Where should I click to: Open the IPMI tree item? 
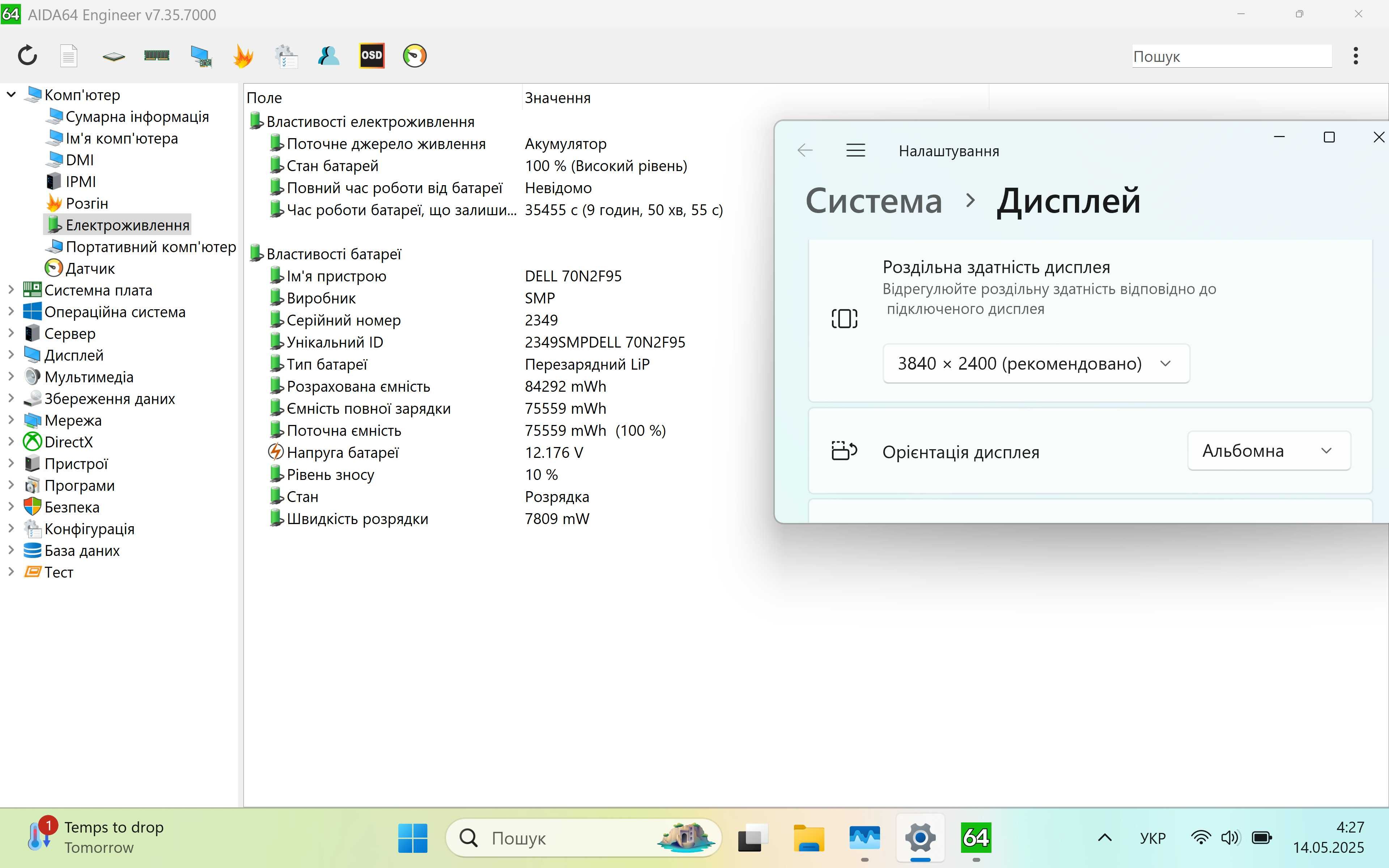pyautogui.click(x=80, y=182)
